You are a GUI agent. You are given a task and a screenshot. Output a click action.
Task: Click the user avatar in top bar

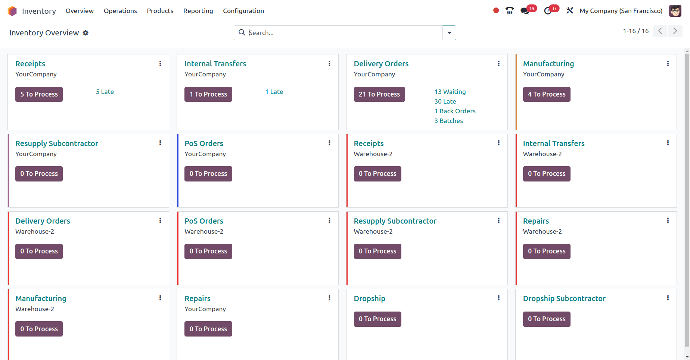click(x=675, y=11)
